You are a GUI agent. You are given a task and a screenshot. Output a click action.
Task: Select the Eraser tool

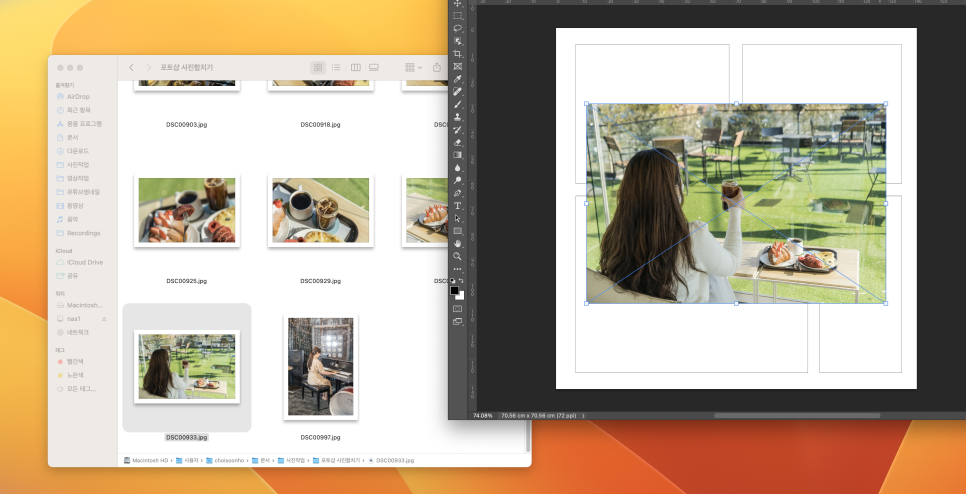point(458,142)
